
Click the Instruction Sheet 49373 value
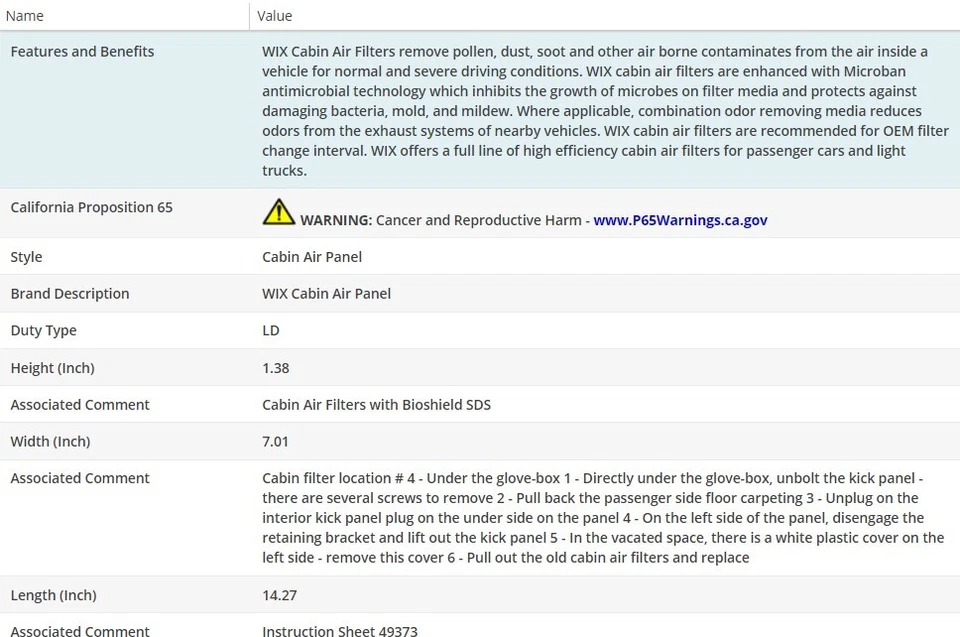(340, 630)
